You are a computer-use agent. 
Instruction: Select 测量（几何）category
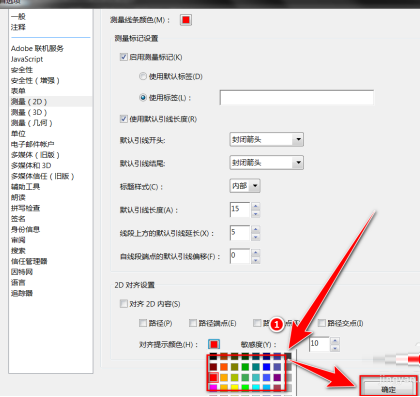click(x=32, y=123)
